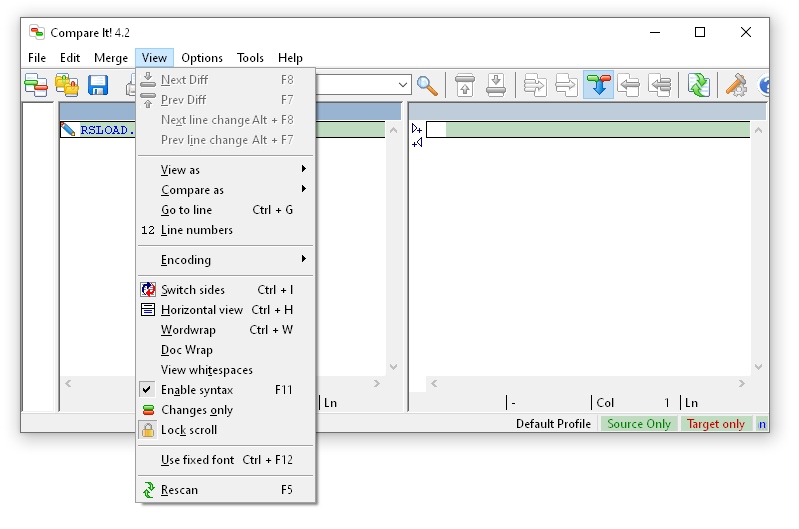This screenshot has width=799, height=529.
Task: Click the Changes only red-green icon
Action: (148, 410)
